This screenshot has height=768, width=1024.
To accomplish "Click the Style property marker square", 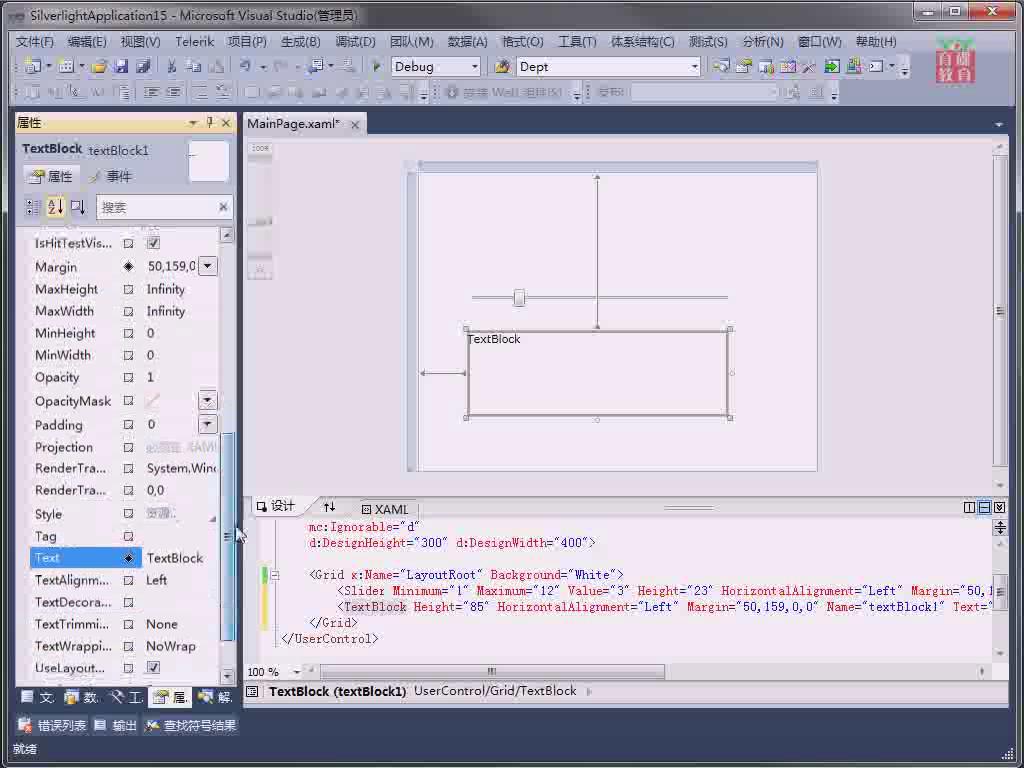I will [x=129, y=514].
